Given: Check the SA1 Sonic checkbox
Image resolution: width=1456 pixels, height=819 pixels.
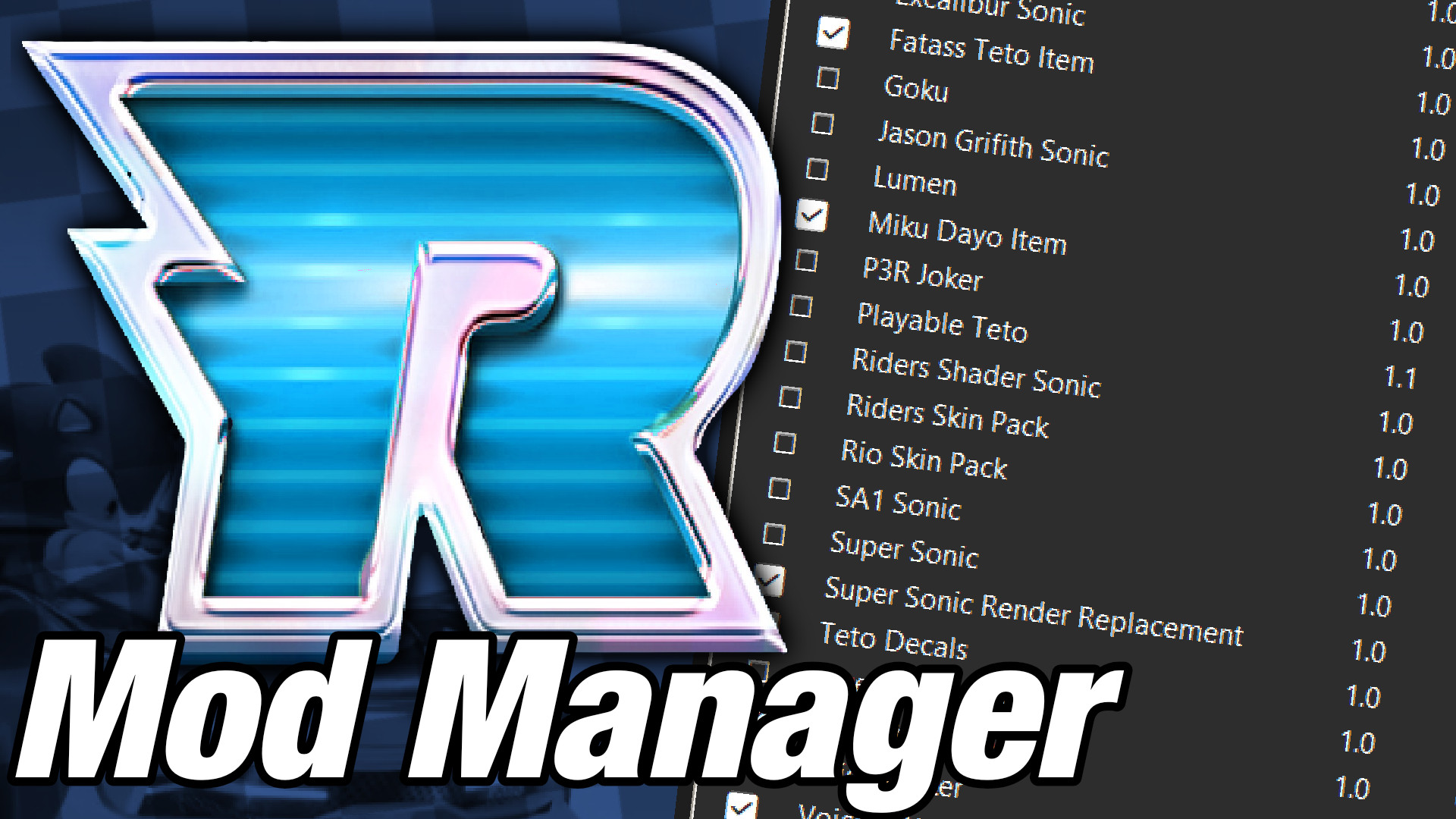Looking at the screenshot, I should click(780, 489).
